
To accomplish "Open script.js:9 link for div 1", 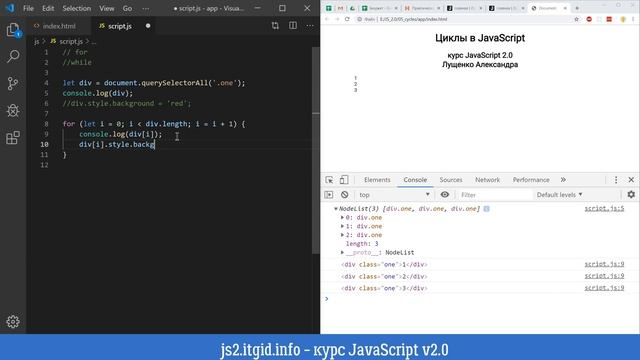I will click(x=604, y=264).
